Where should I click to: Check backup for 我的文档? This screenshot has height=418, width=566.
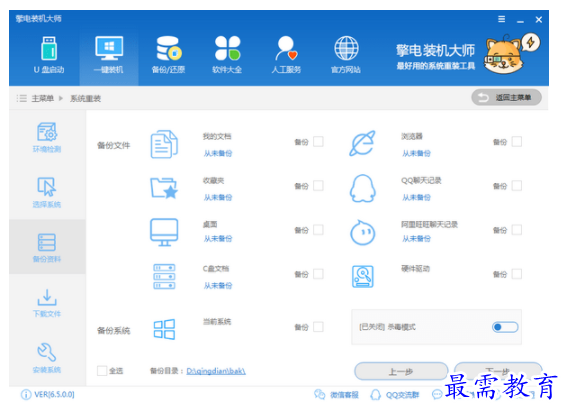(318, 141)
